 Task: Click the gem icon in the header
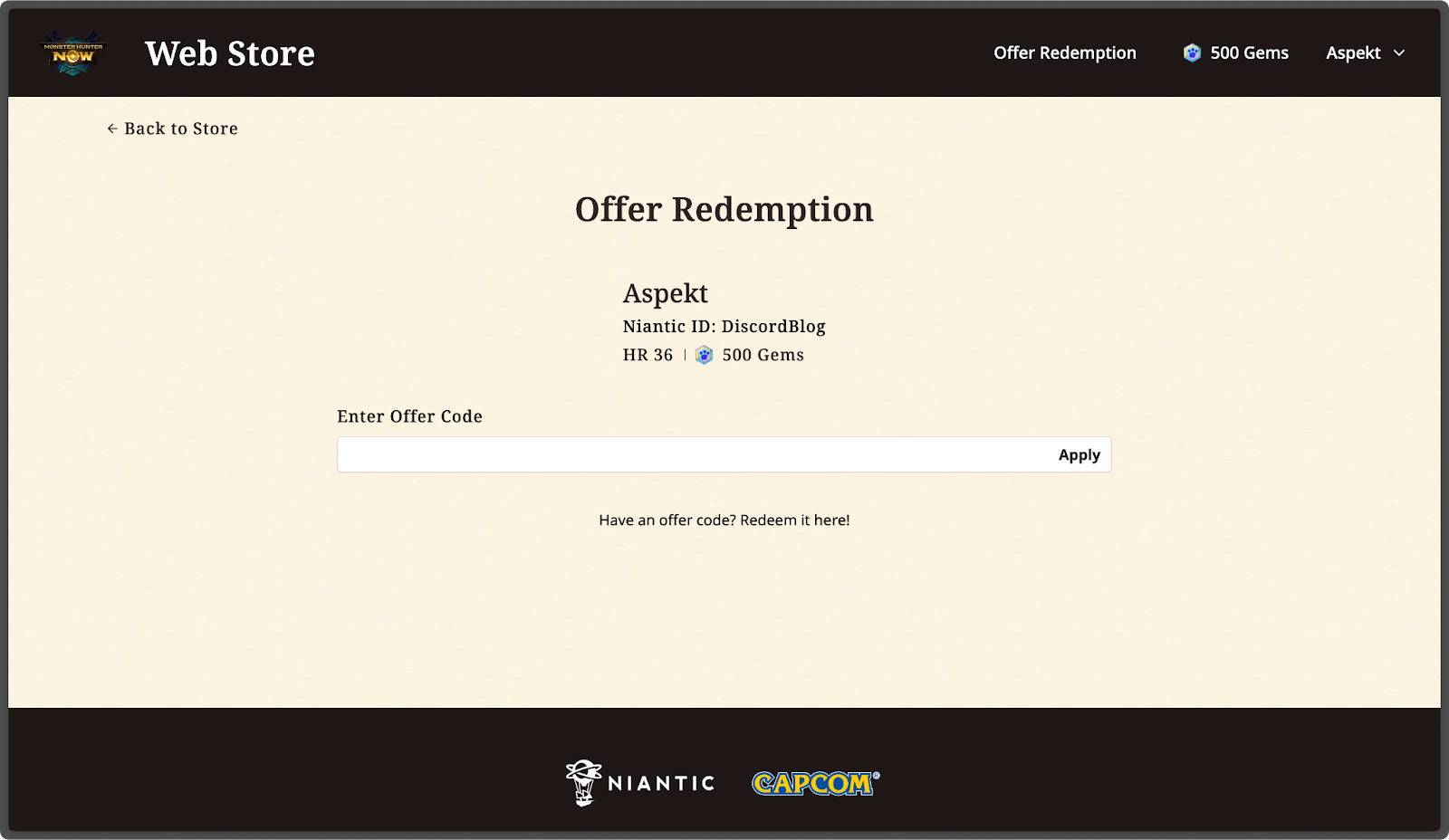click(x=1192, y=53)
